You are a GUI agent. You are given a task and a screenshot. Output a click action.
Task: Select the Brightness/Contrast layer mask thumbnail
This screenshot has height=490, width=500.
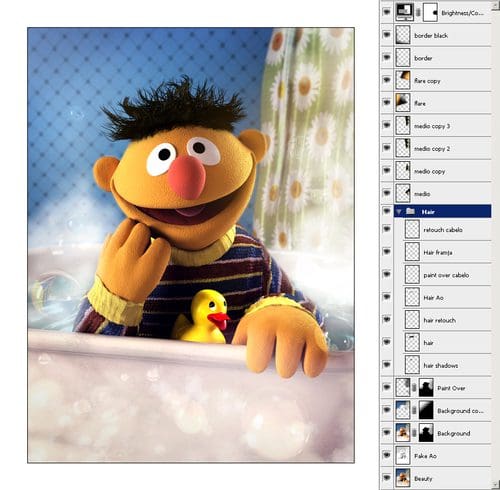(430, 12)
